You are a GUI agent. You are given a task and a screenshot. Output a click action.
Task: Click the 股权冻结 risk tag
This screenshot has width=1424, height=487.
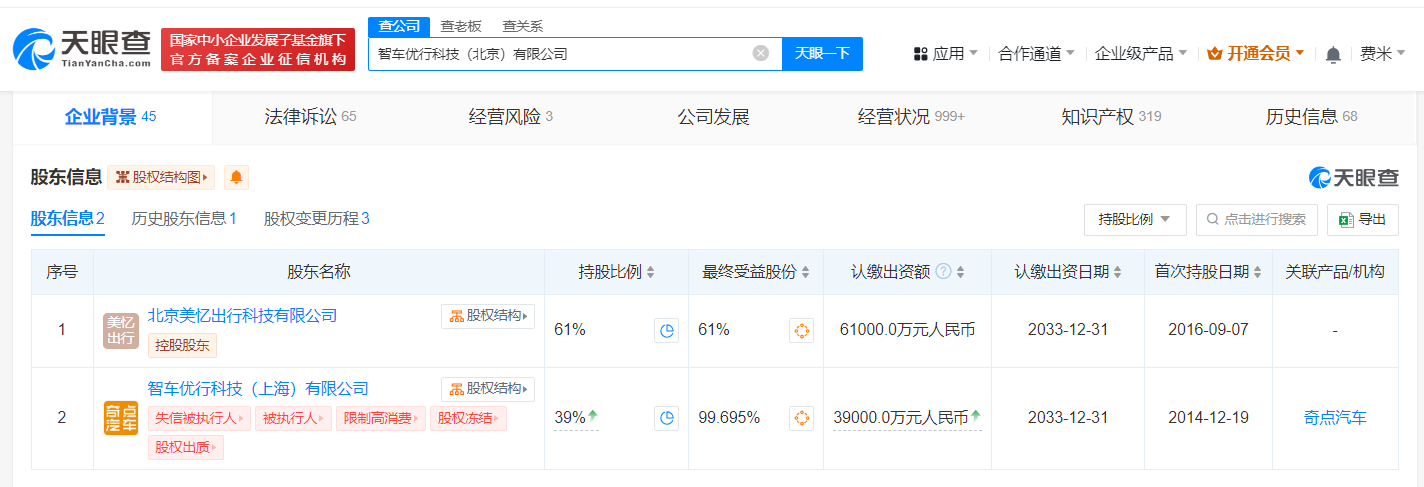pyautogui.click(x=469, y=418)
